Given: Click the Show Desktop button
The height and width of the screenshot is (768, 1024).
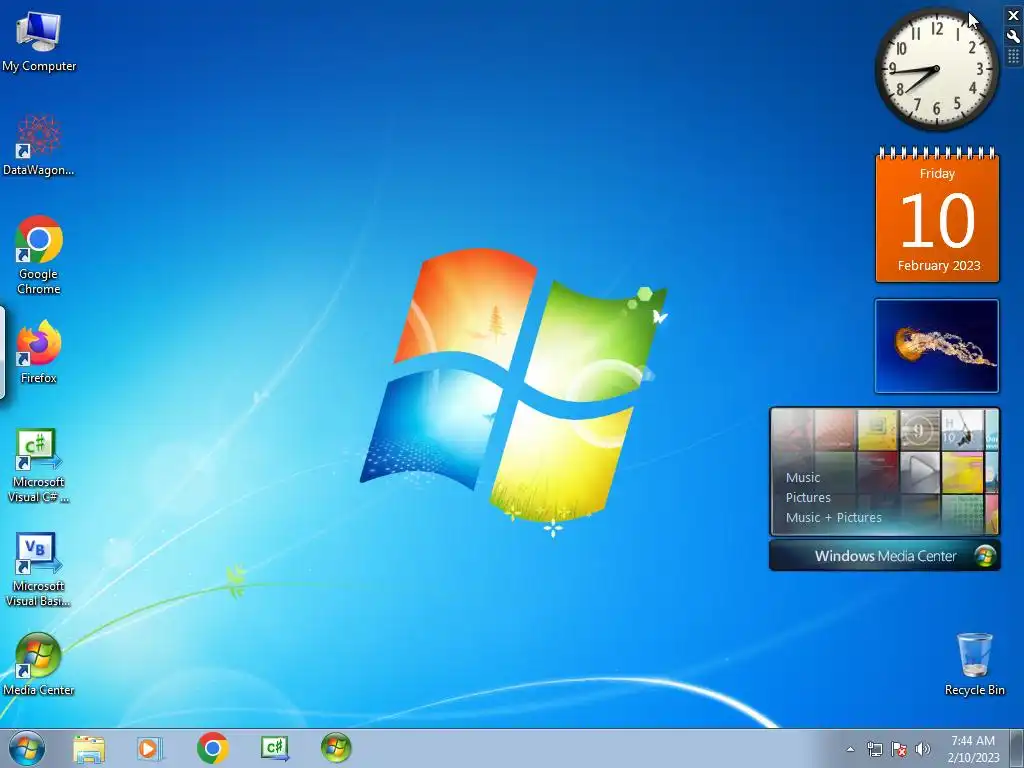Looking at the screenshot, I should click(x=1017, y=748).
